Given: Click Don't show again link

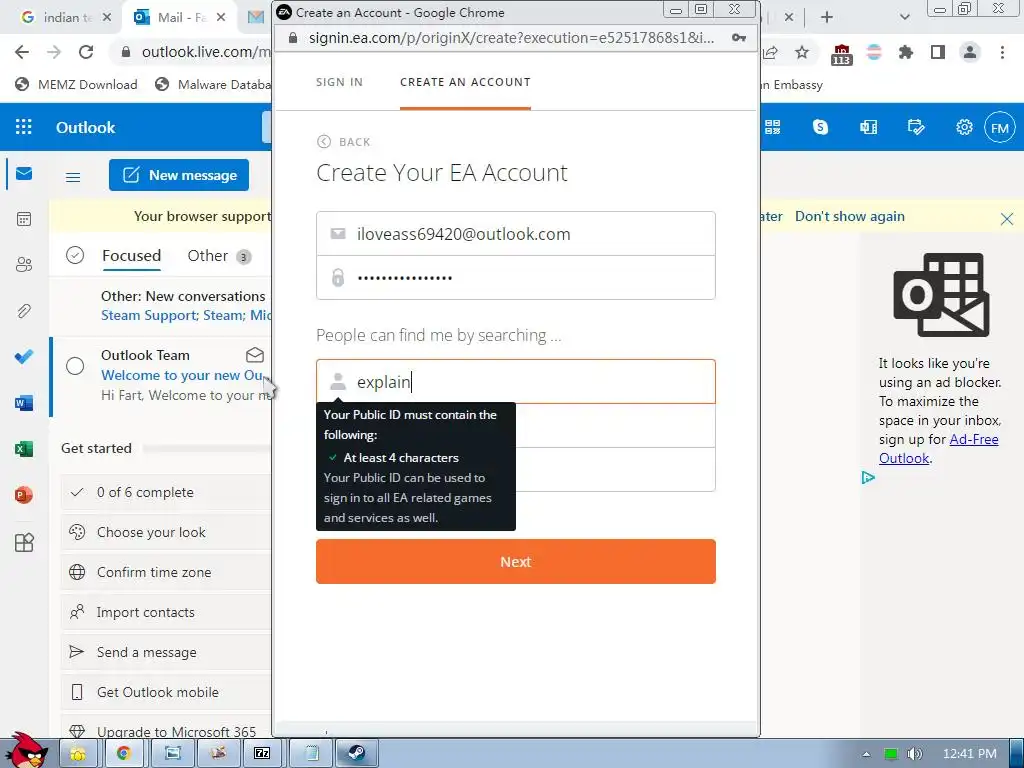Looking at the screenshot, I should (850, 216).
